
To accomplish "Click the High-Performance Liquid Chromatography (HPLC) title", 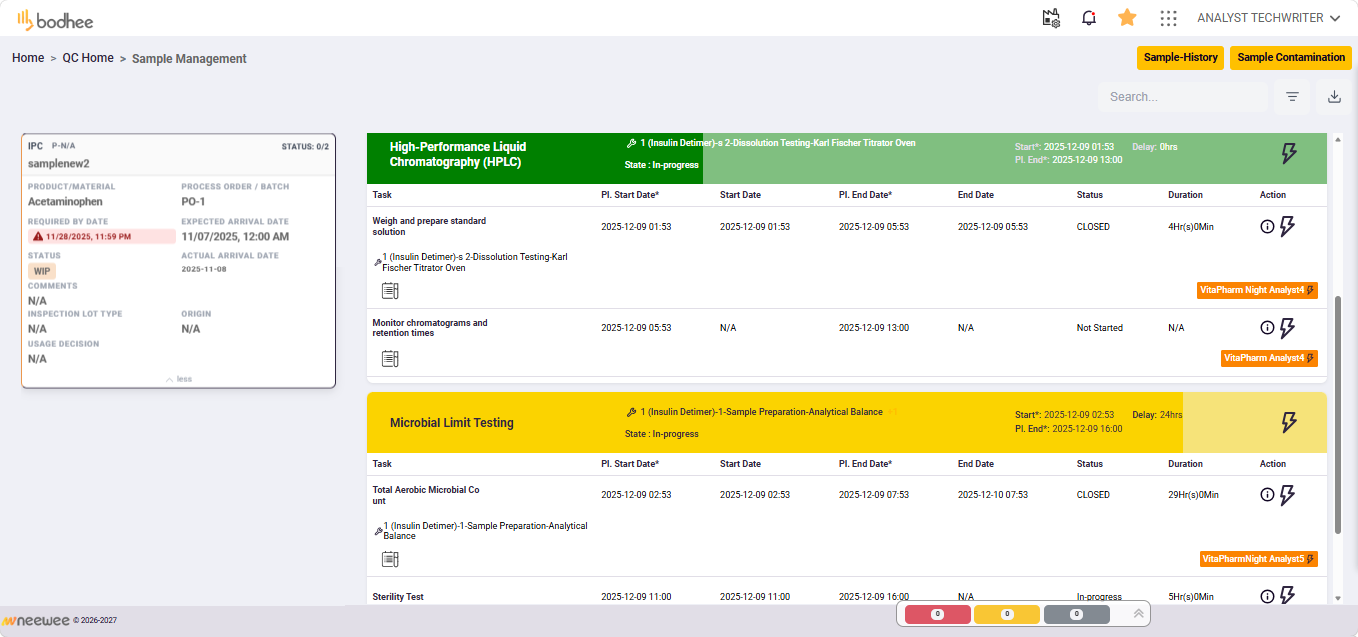I will (x=458, y=154).
